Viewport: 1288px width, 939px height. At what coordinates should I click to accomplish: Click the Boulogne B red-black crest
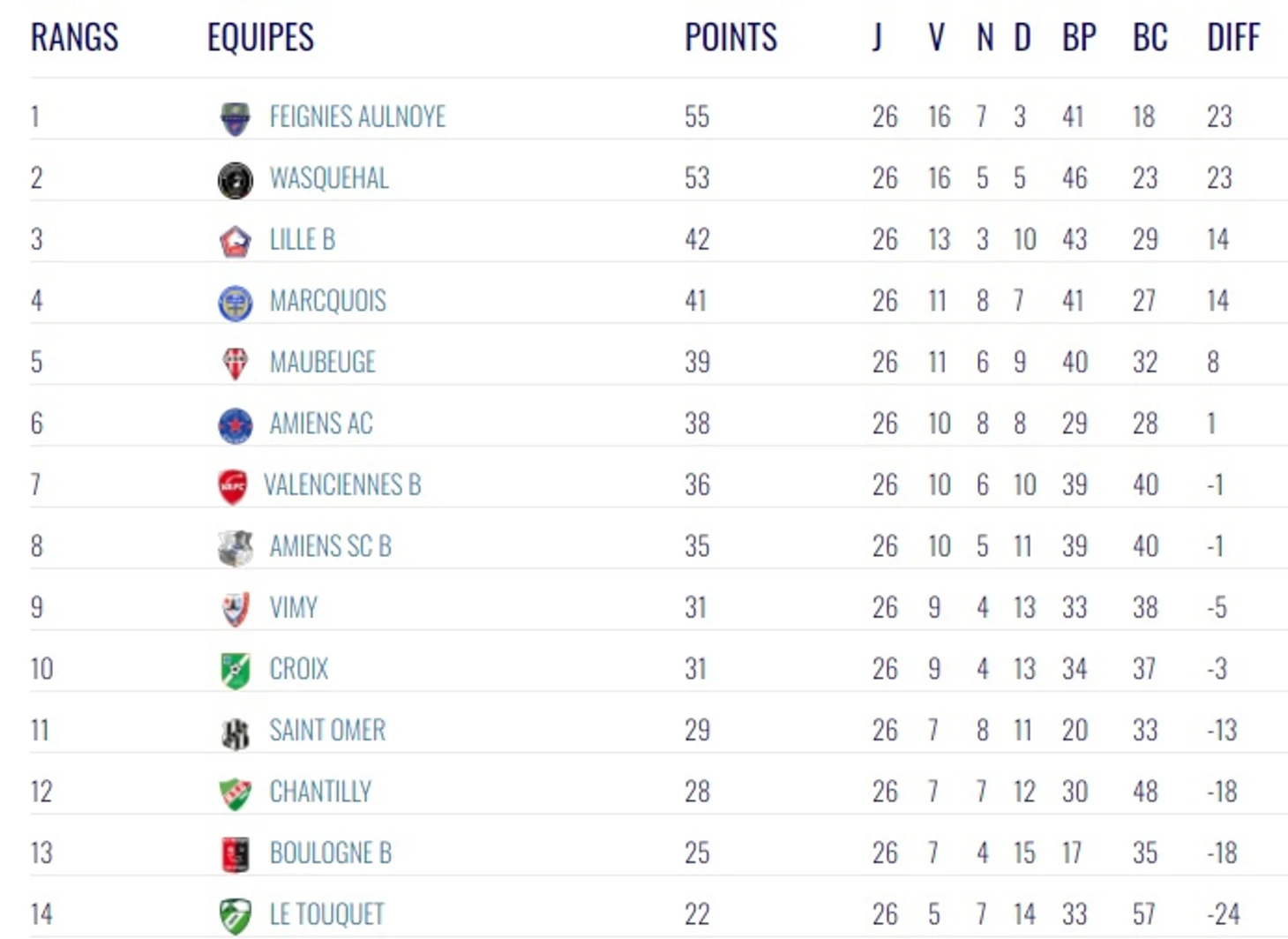(235, 854)
